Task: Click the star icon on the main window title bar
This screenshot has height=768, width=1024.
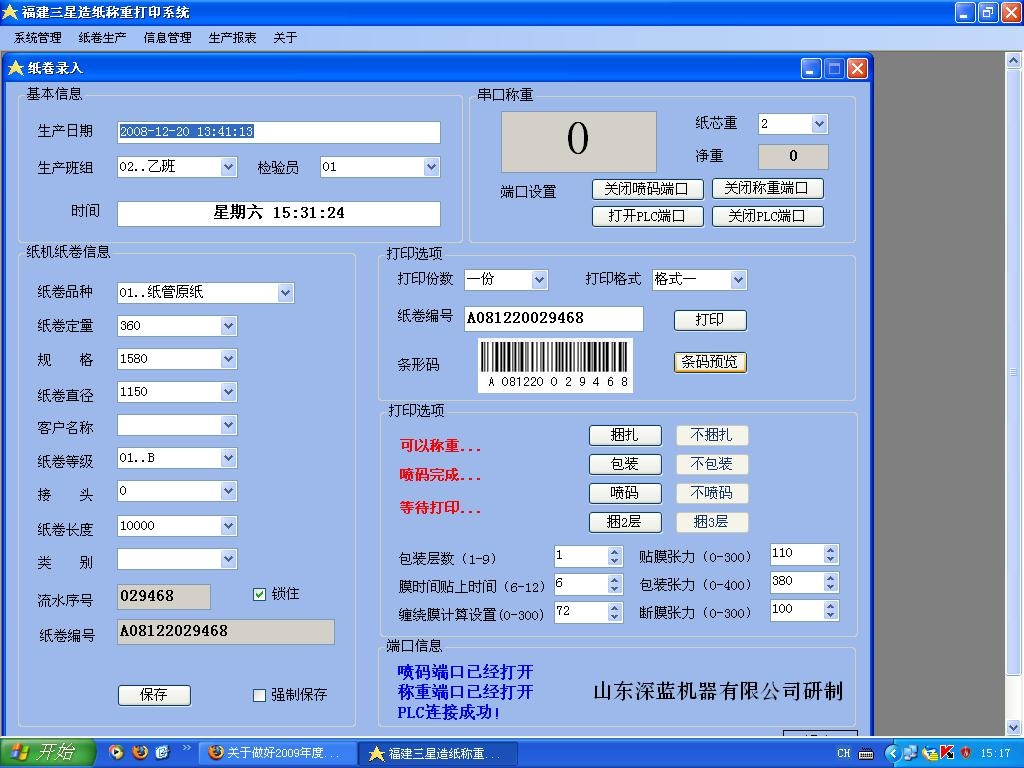Action: point(10,12)
